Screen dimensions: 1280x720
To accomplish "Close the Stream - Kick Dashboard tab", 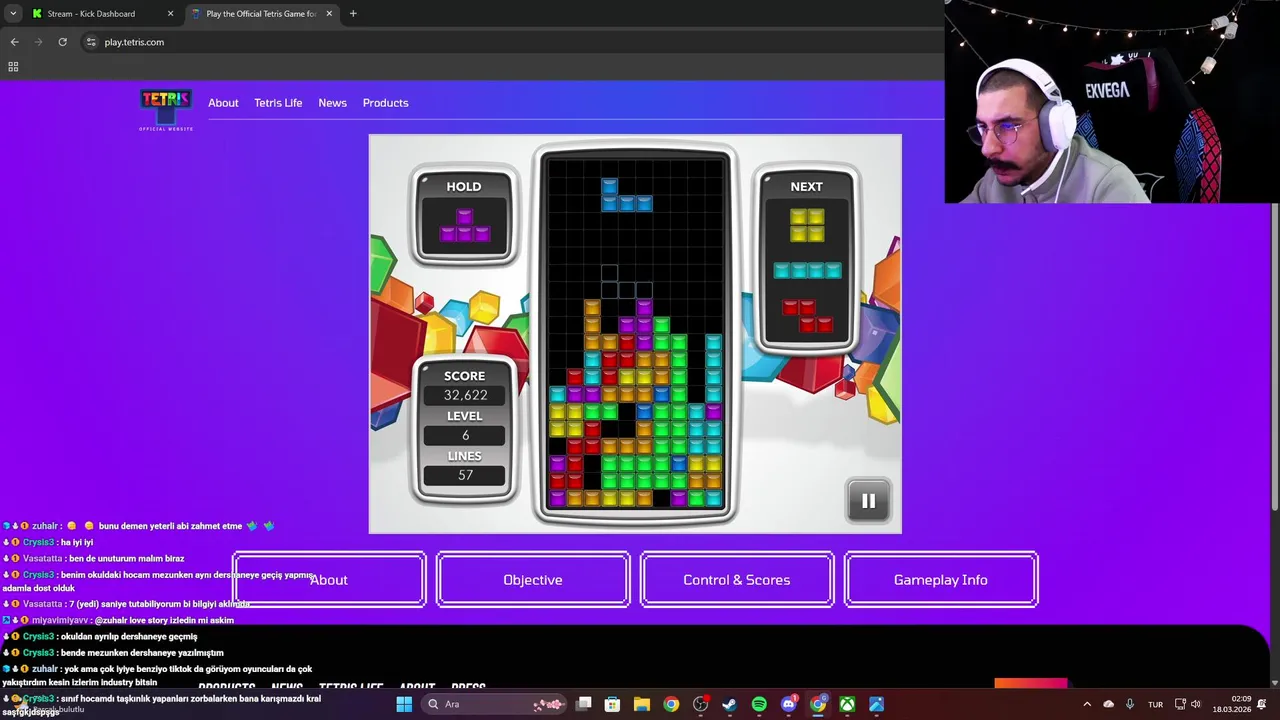I will click(x=170, y=14).
